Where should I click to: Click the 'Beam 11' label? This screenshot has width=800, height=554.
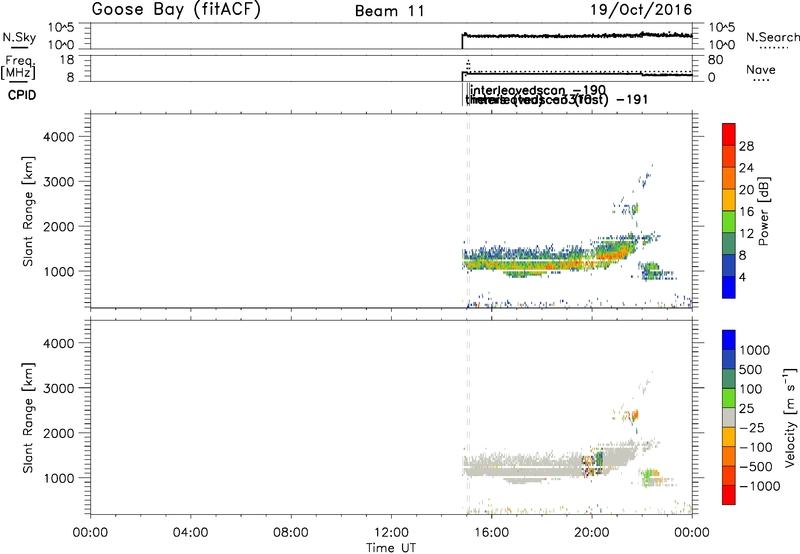pos(390,11)
